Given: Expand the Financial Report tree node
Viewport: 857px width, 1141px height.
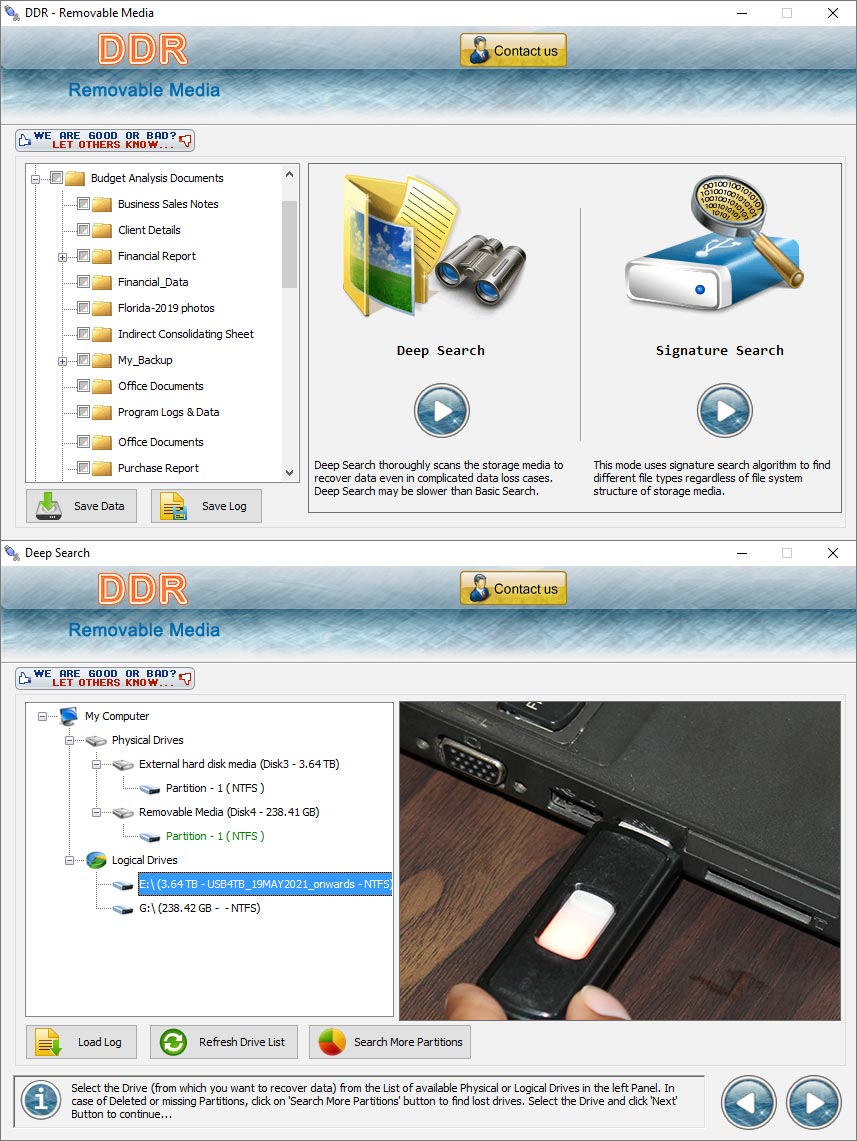Looking at the screenshot, I should pyautogui.click(x=63, y=255).
